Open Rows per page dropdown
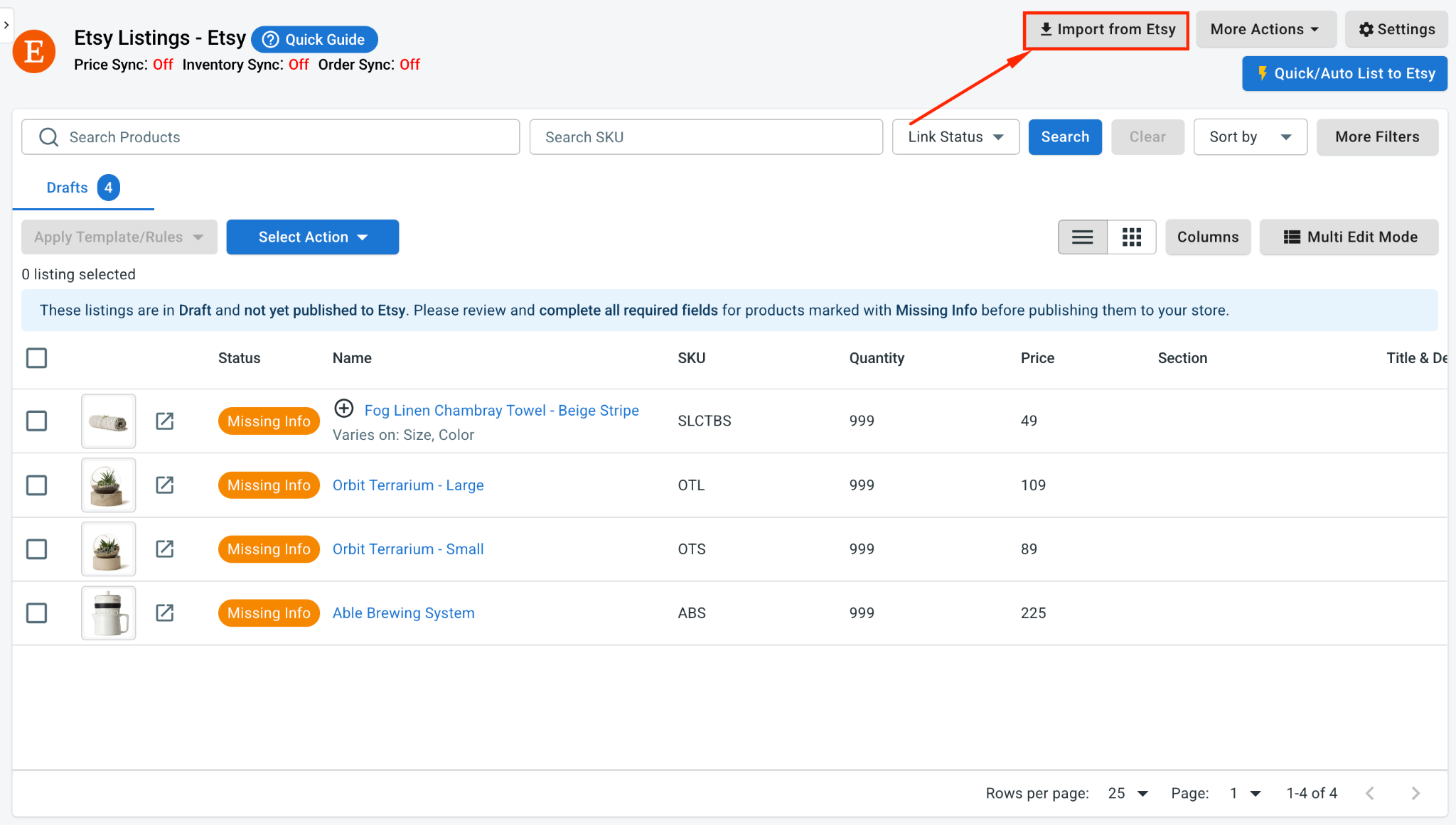 1128,793
